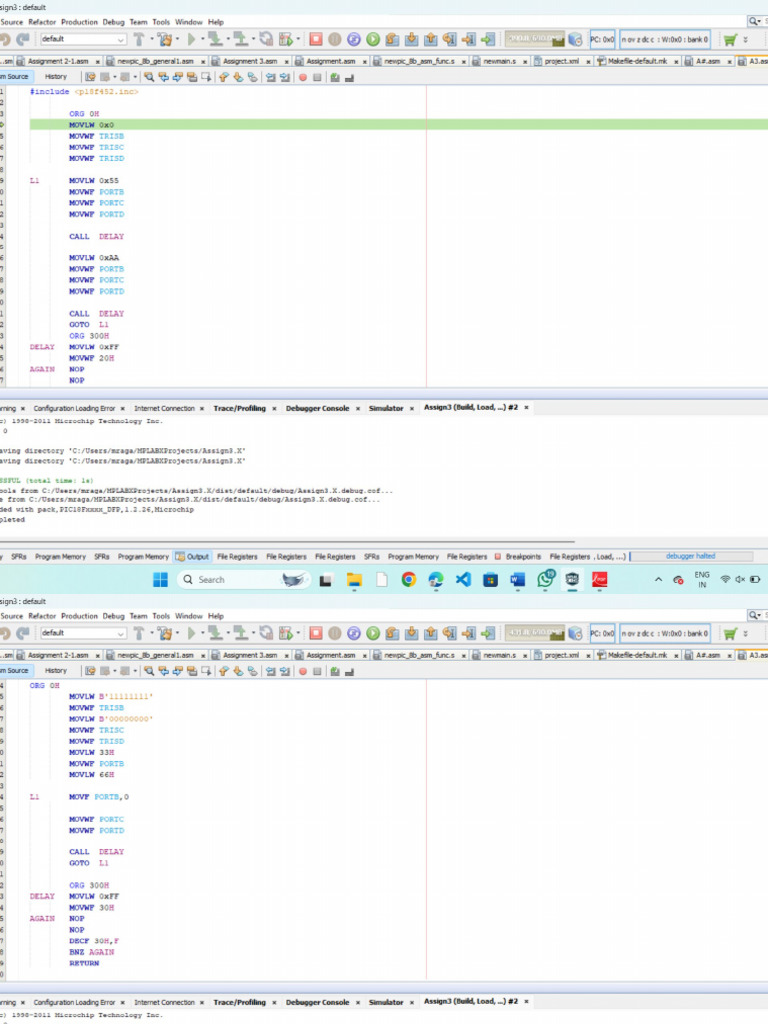The height and width of the screenshot is (1024, 768).
Task: Click memory usage indicator in upper window toolbar
Action: (x=535, y=39)
